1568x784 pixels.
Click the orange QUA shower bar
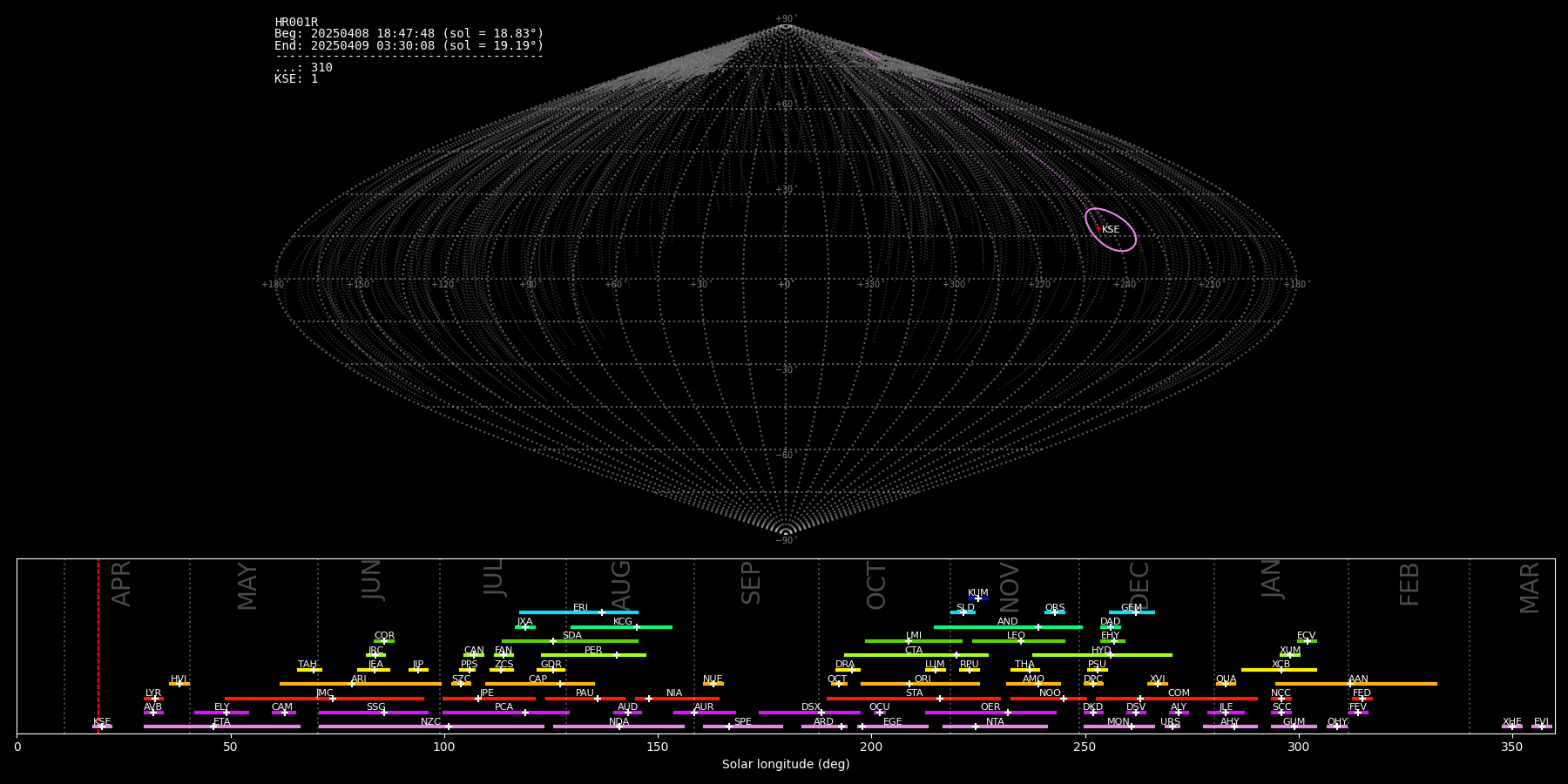(x=1226, y=684)
